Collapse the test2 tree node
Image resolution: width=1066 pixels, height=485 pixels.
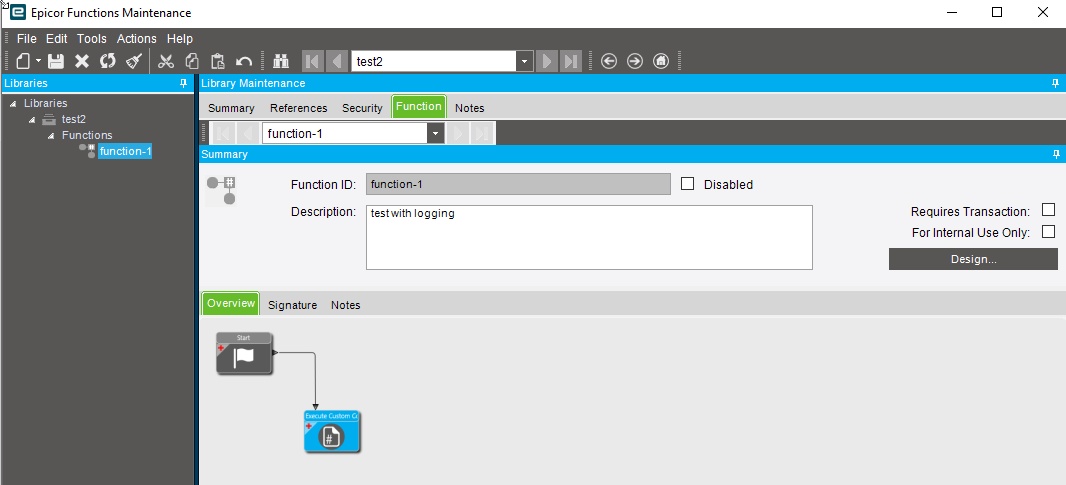32,120
